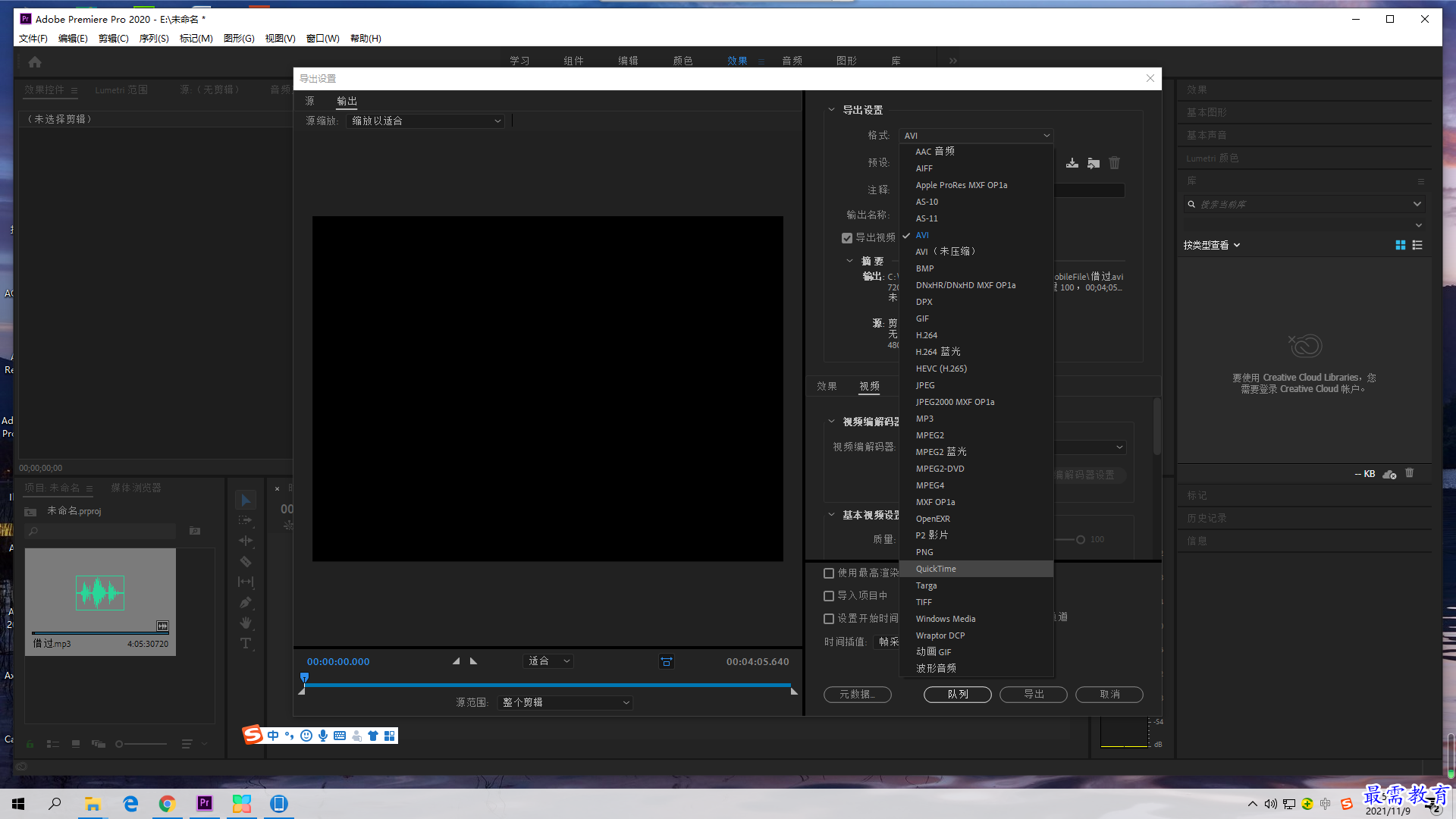Click the library search field
This screenshot has height=819, width=1456.
pyautogui.click(x=1304, y=204)
